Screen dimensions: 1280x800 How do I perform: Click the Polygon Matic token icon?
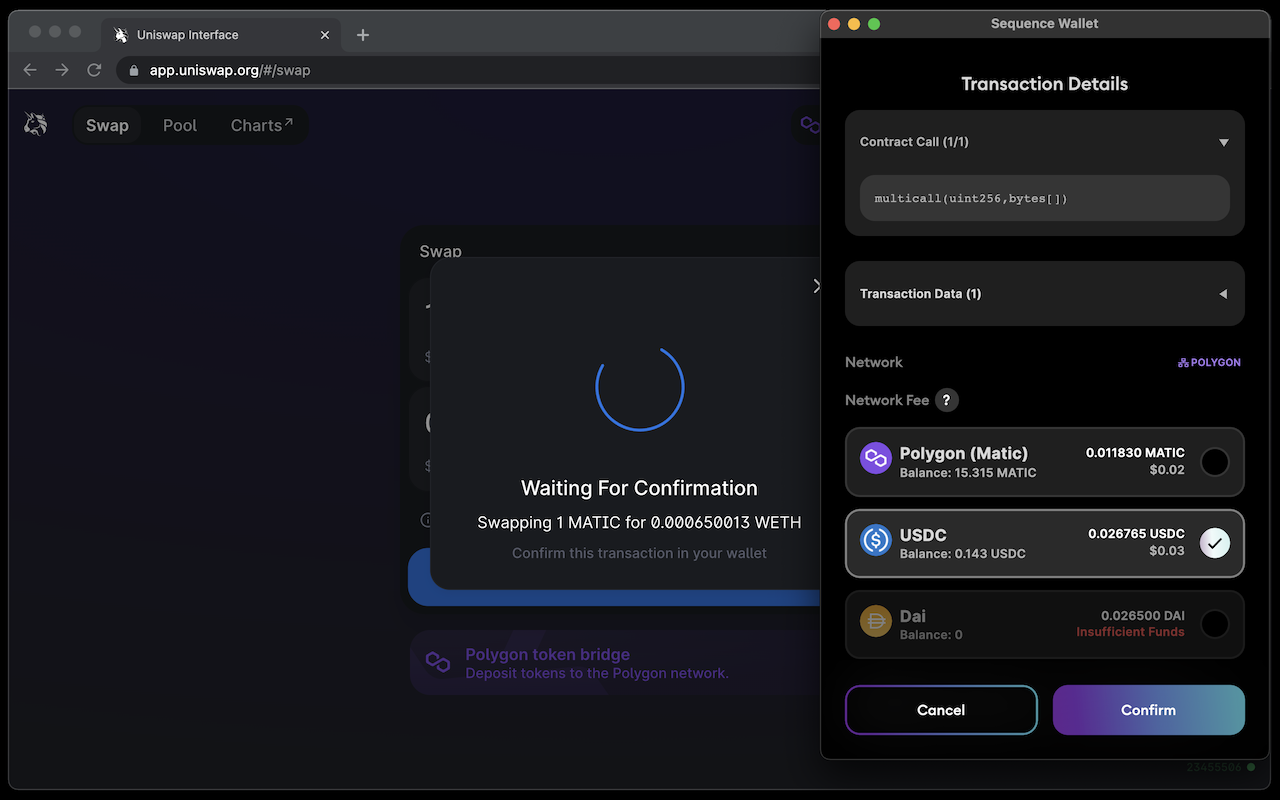[876, 459]
